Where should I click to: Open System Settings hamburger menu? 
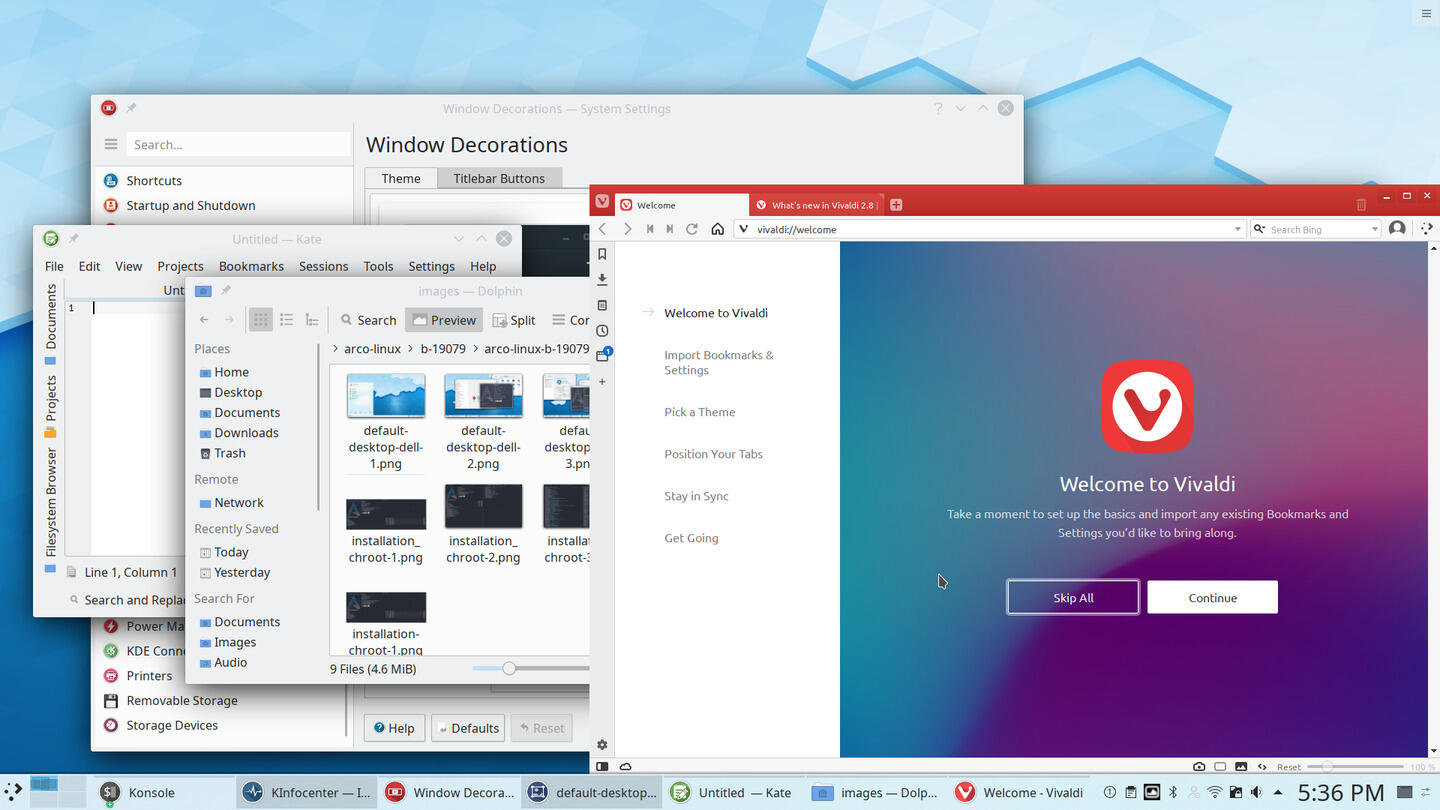coord(111,144)
